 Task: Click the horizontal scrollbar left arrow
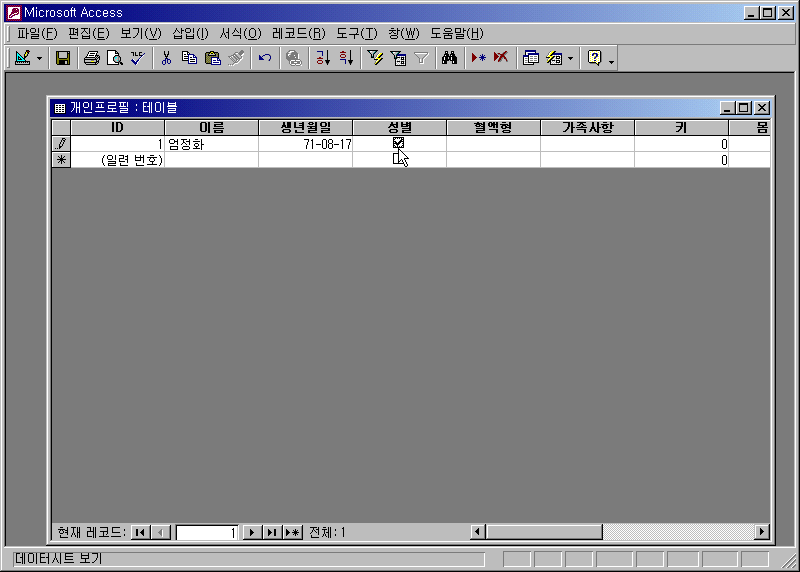click(477, 532)
